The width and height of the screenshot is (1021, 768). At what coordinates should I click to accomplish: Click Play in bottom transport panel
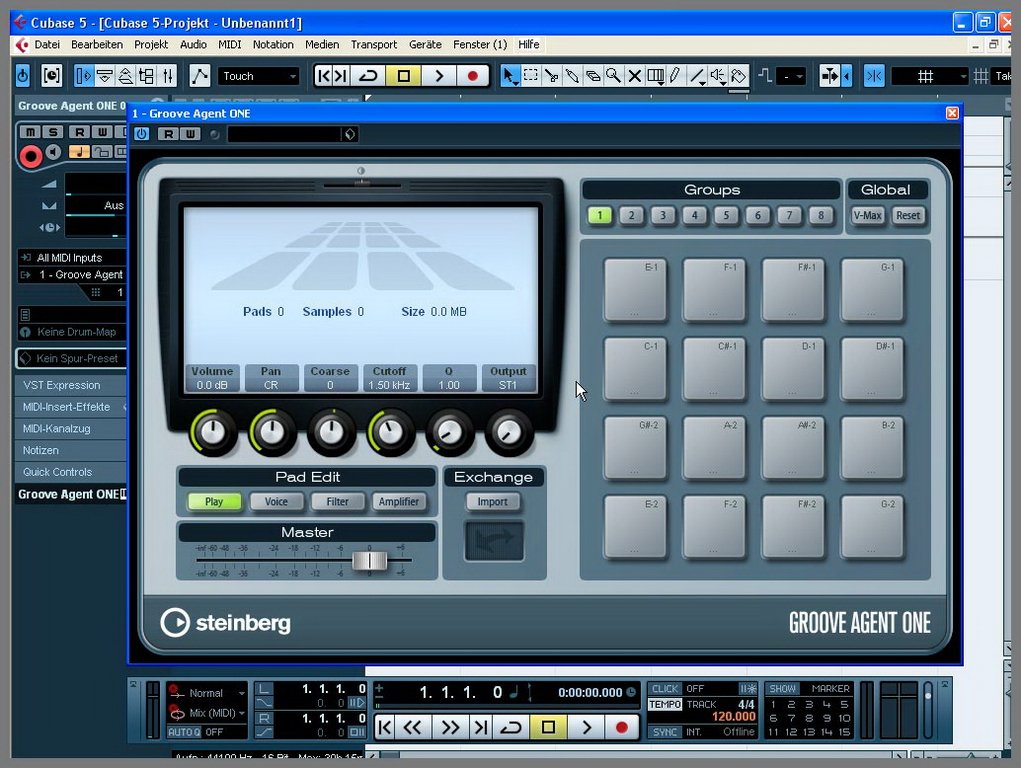(586, 727)
